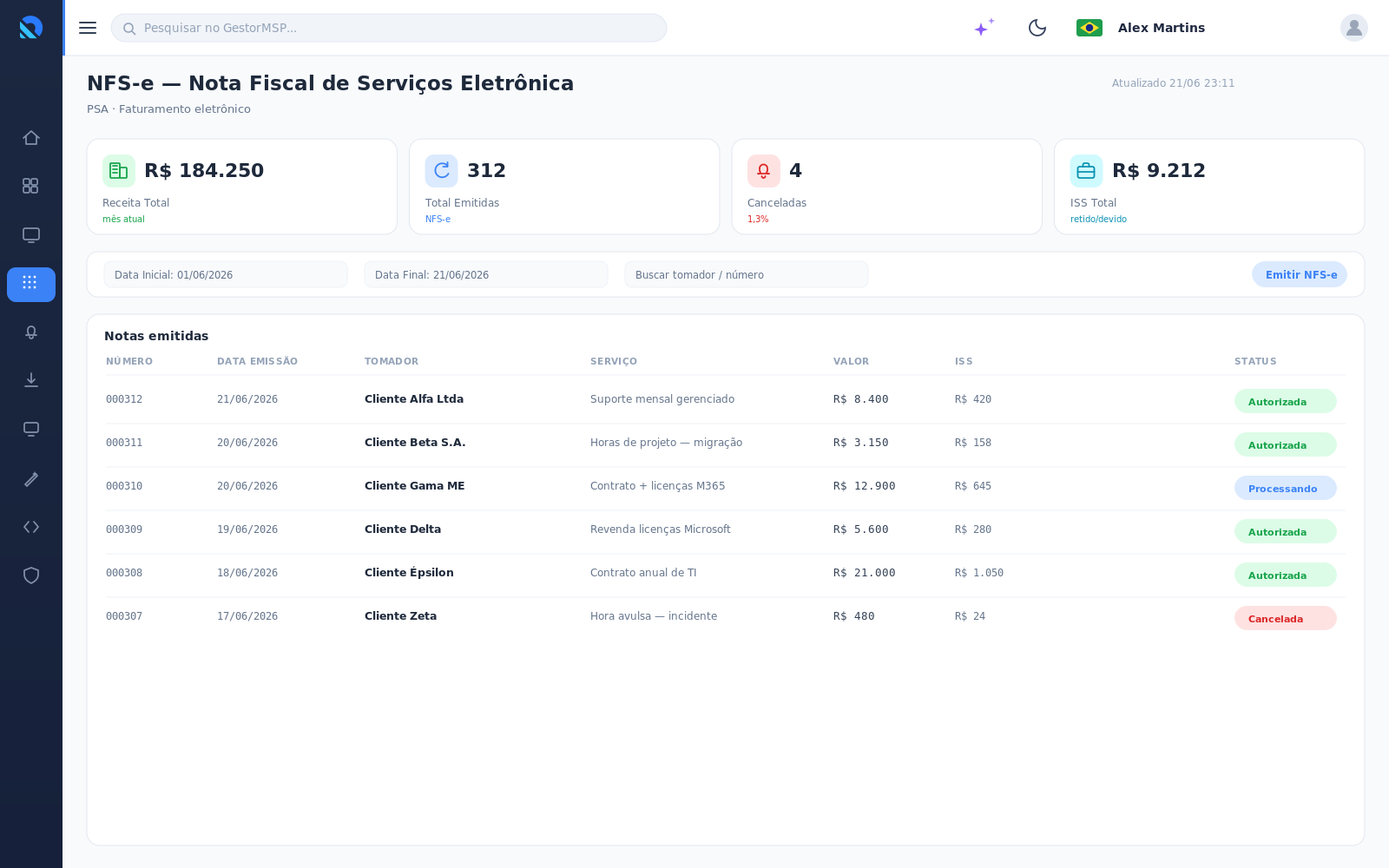Click the download icon in sidebar
This screenshot has height=868, width=1389.
pos(31,380)
